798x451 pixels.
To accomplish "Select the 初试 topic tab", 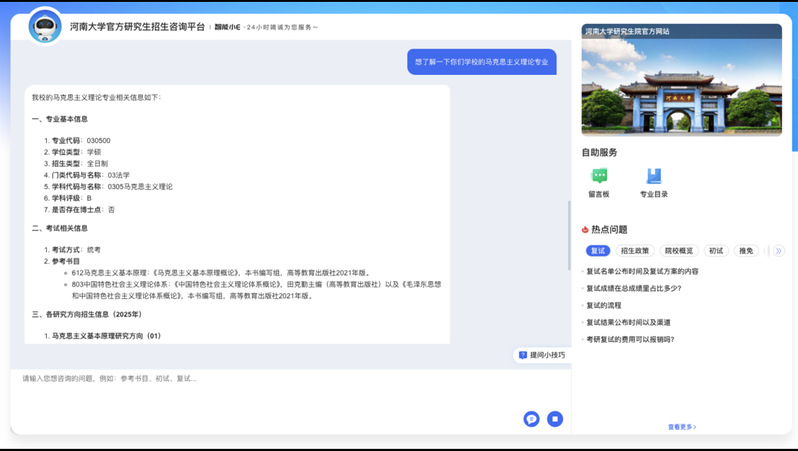I will pyautogui.click(x=715, y=251).
